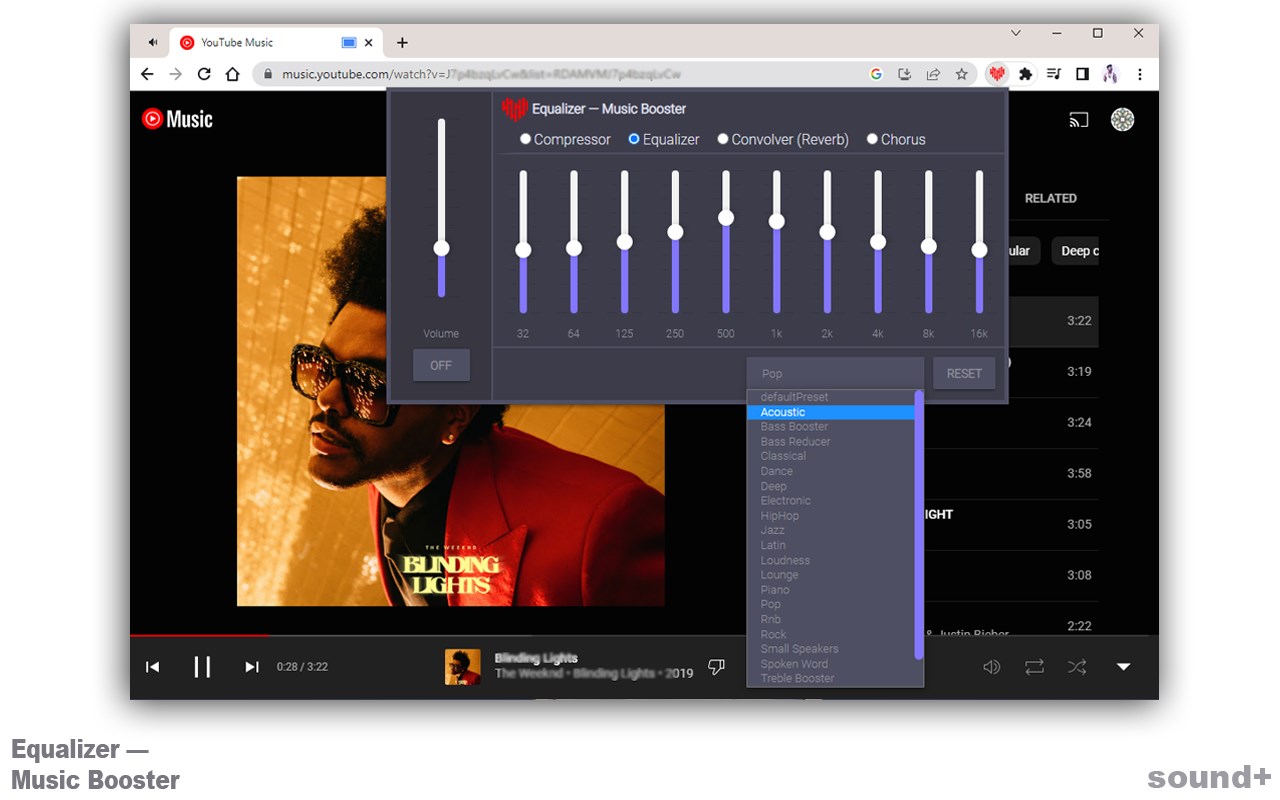
Task: Click the YouTube Music logo
Action: point(177,119)
